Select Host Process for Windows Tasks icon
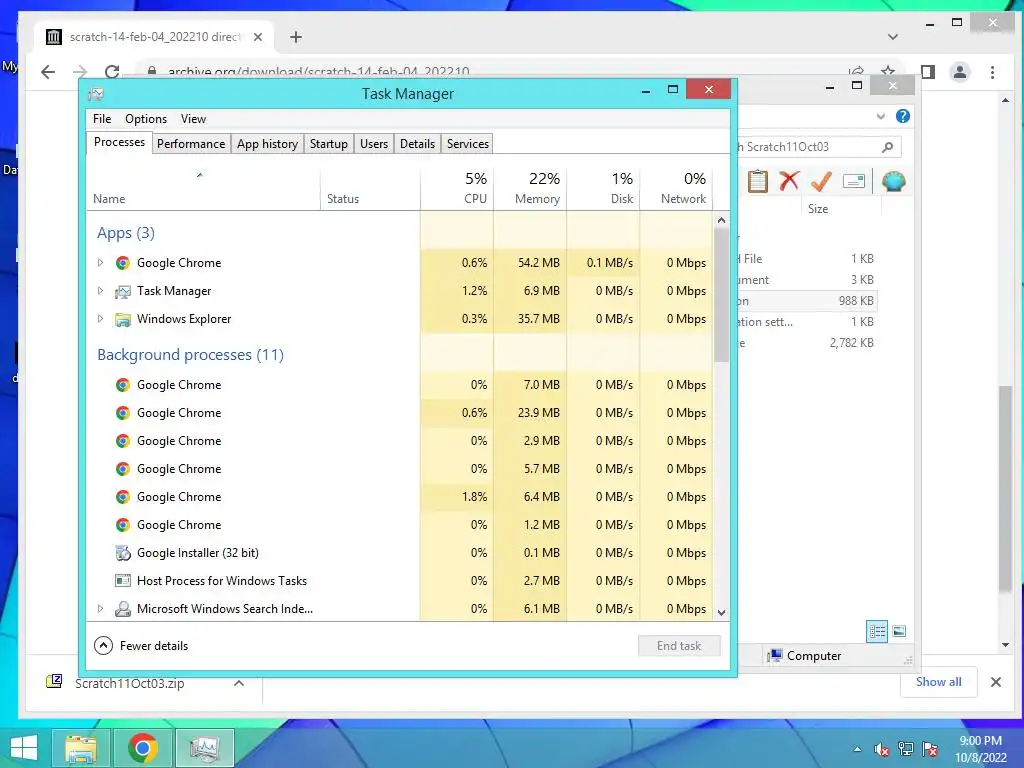This screenshot has width=1024, height=768. 123,581
